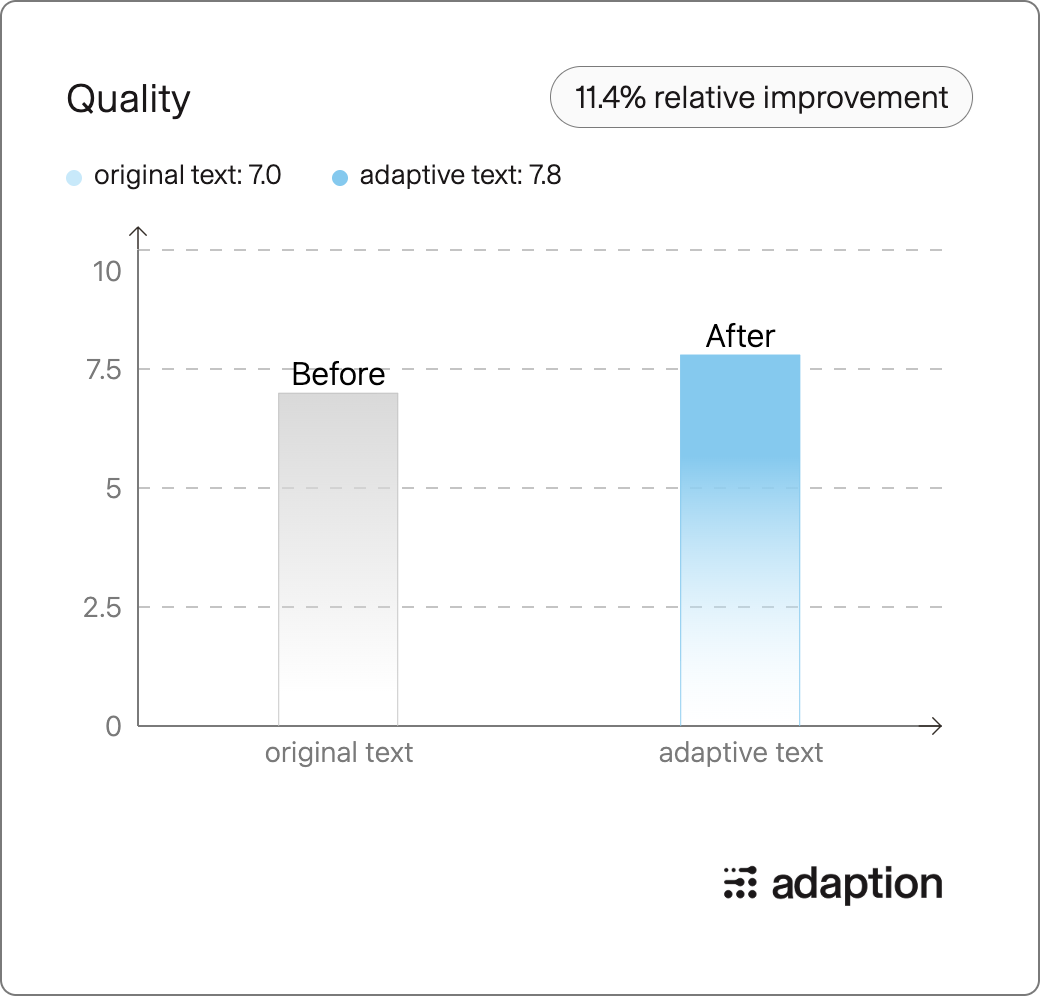Image resolution: width=1040 pixels, height=996 pixels.
Task: Click the Quality chart title
Action: pos(128,99)
